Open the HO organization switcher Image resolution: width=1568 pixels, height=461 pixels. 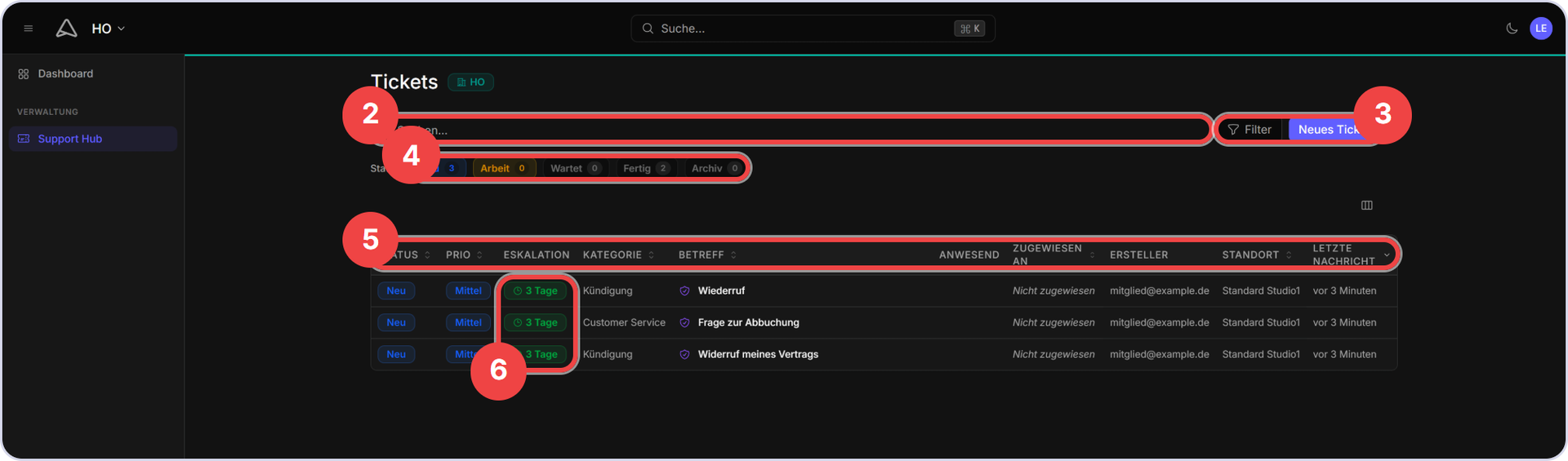(108, 29)
